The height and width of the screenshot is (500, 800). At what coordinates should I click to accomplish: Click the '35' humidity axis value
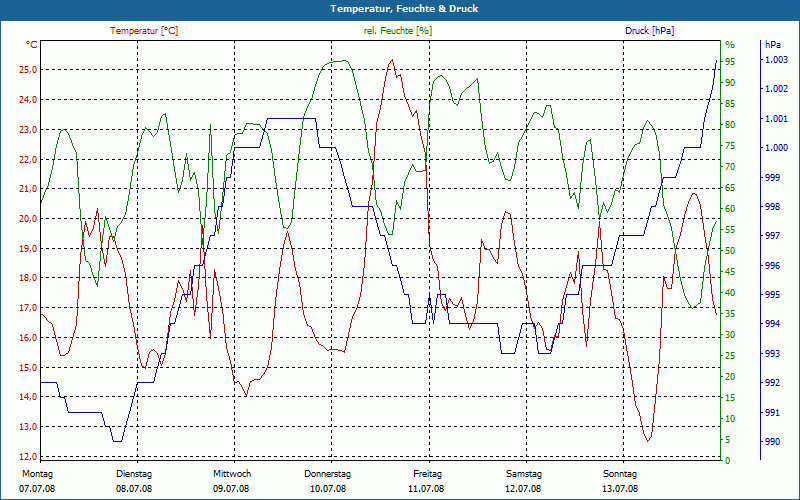click(x=730, y=314)
